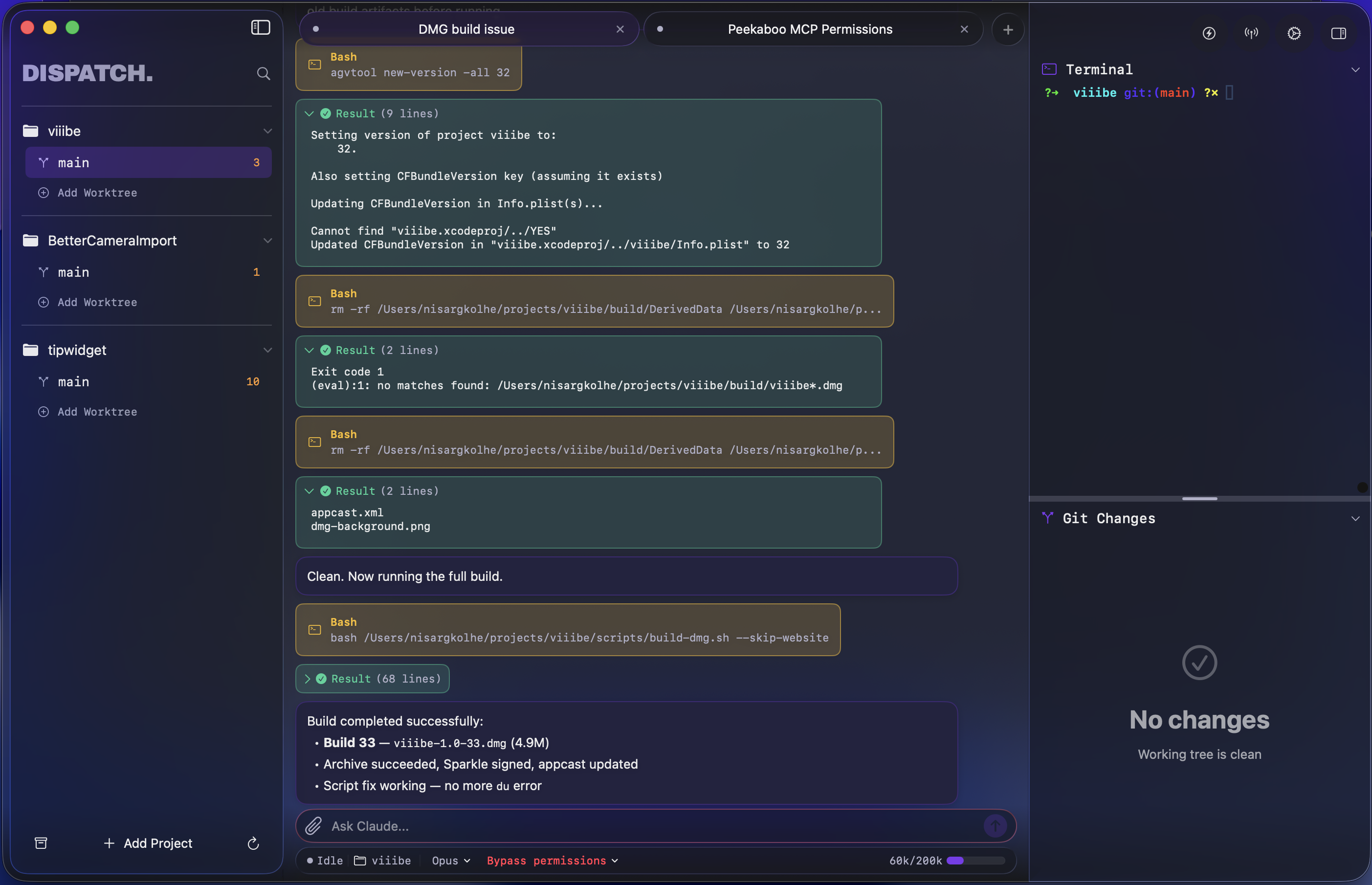Viewport: 1372px width, 885px height.
Task: Open the Bypass permissions dropdown
Action: point(551,860)
